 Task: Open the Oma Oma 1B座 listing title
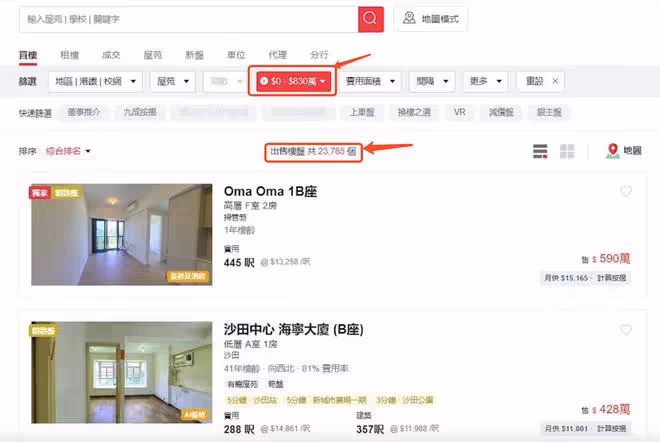pos(270,192)
